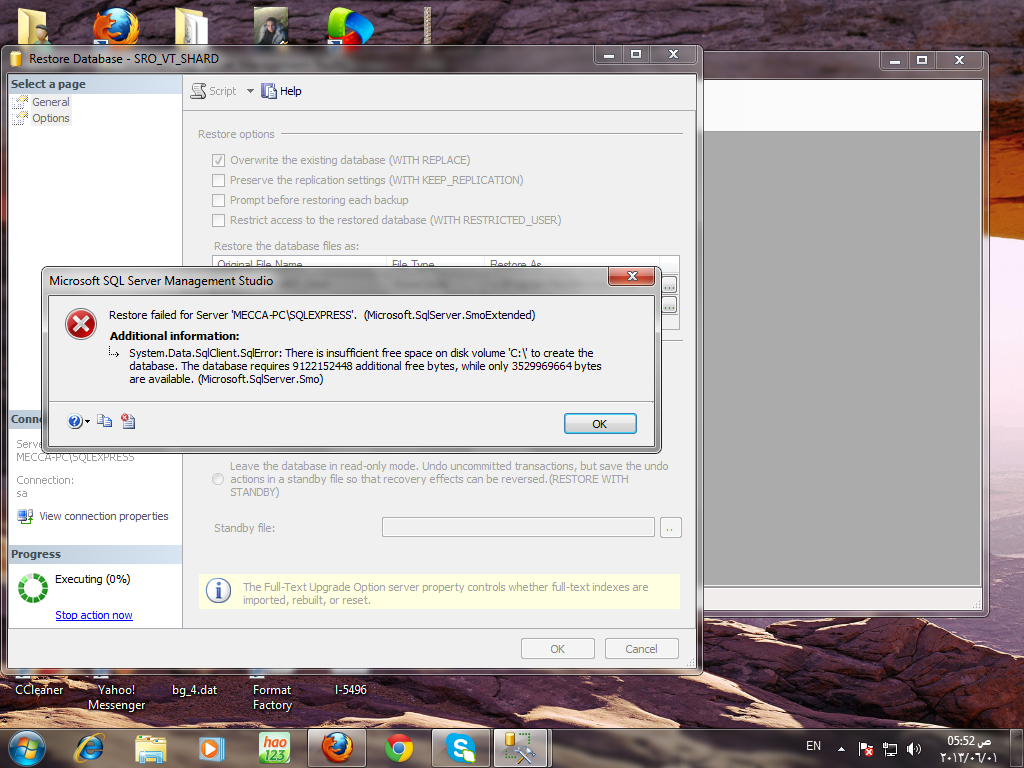Click the Standby file text field
This screenshot has height=768, width=1024.
[518, 528]
